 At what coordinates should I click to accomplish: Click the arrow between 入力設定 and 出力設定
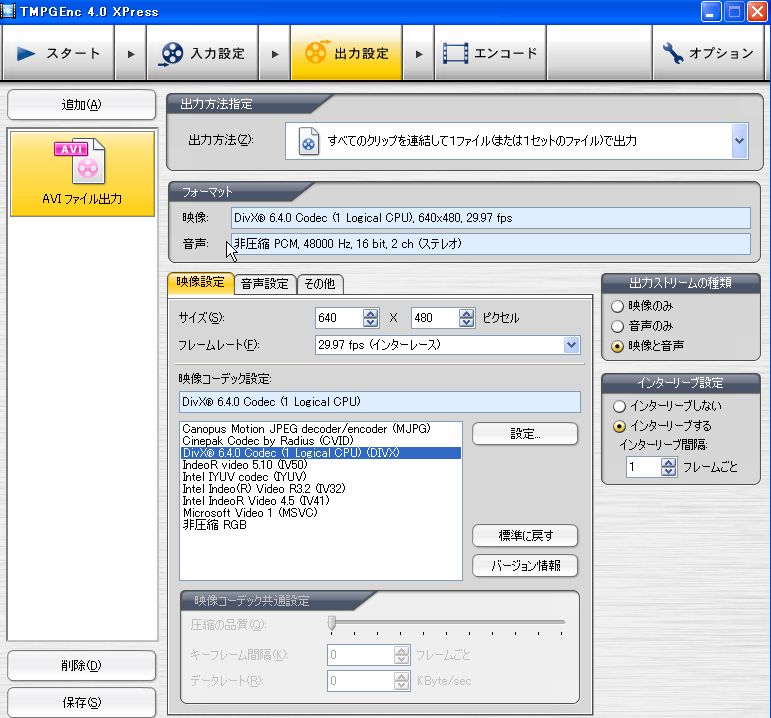point(275,54)
